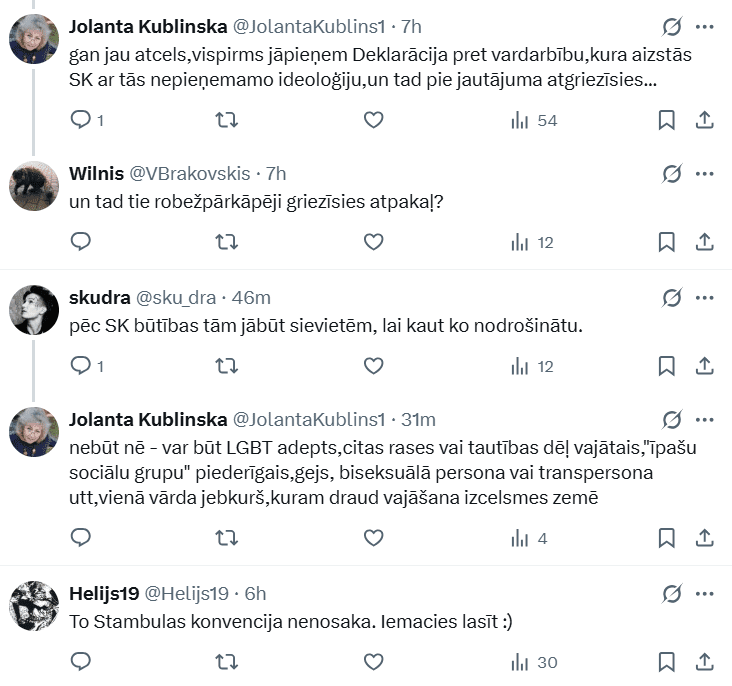
Task: Share Wilnis's tweet via share icon
Action: pos(703,241)
